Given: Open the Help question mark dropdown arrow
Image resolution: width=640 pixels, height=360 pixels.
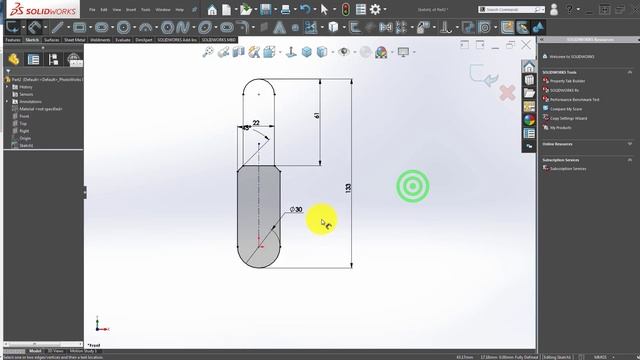Looking at the screenshot, I should click(579, 9).
